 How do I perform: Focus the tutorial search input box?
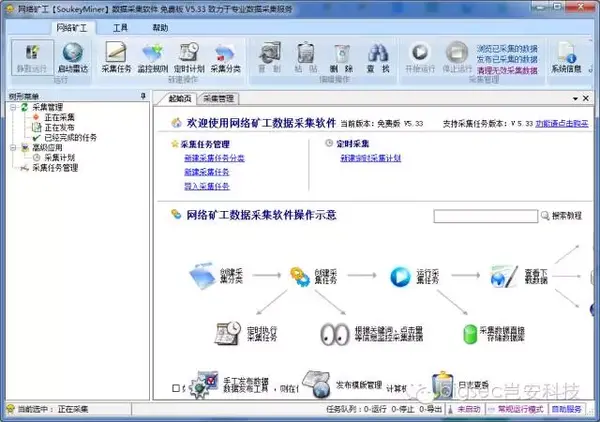click(x=486, y=216)
